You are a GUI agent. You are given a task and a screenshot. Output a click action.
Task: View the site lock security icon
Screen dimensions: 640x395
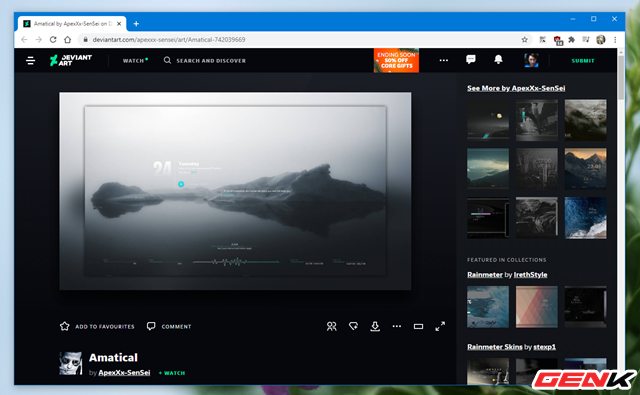point(85,40)
